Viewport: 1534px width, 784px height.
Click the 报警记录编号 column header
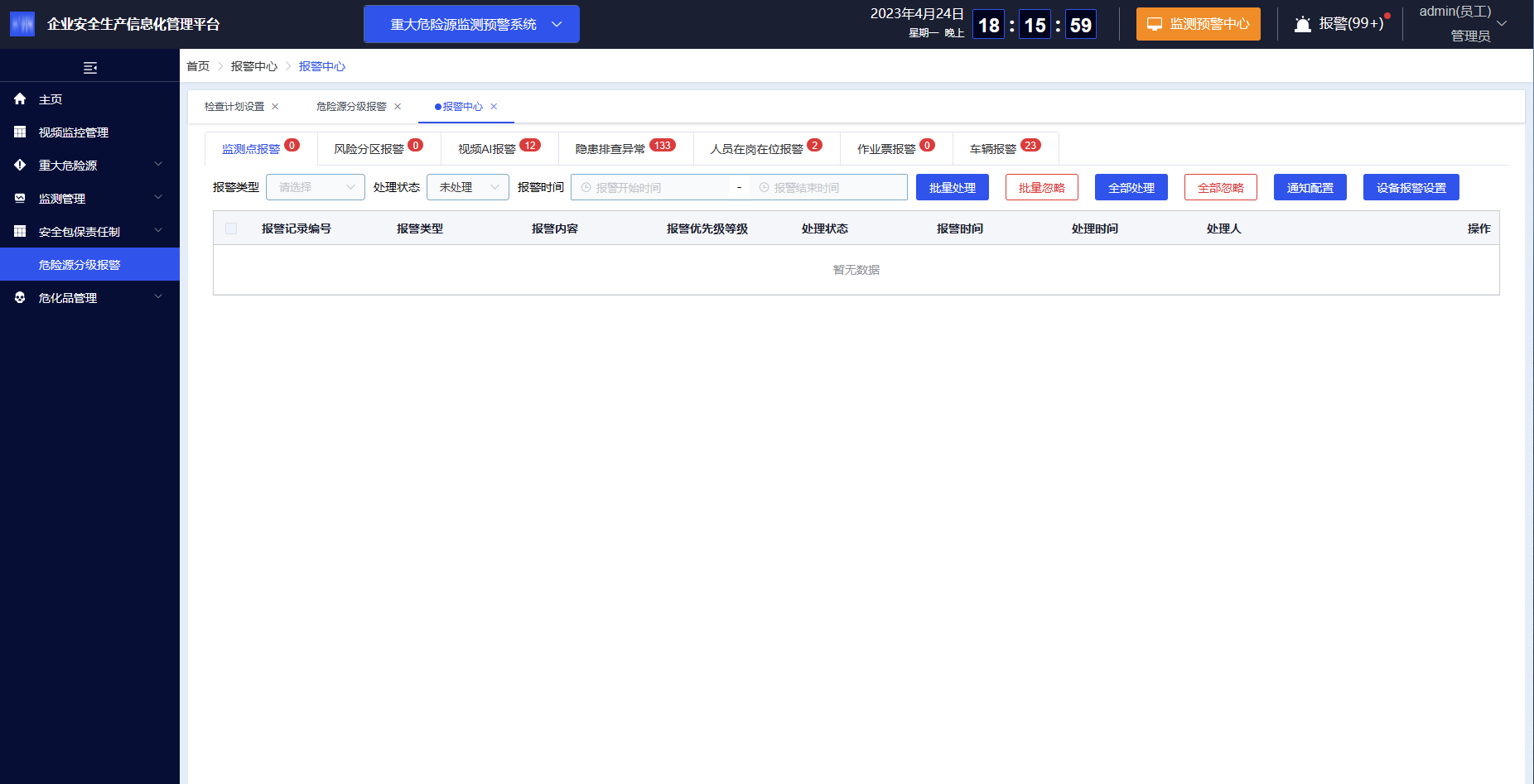[297, 228]
